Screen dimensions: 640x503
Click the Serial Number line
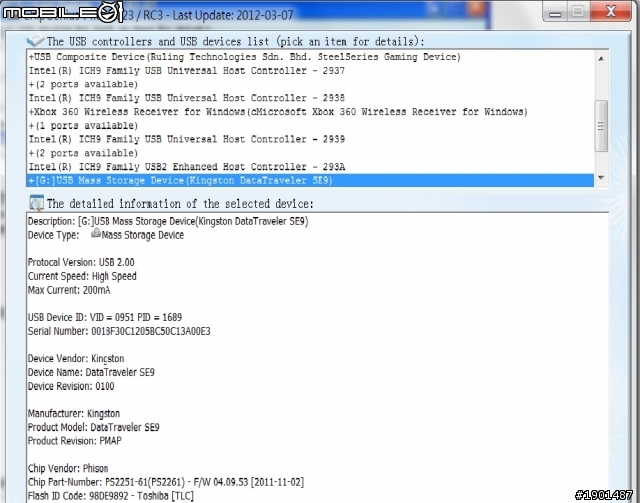[119, 331]
